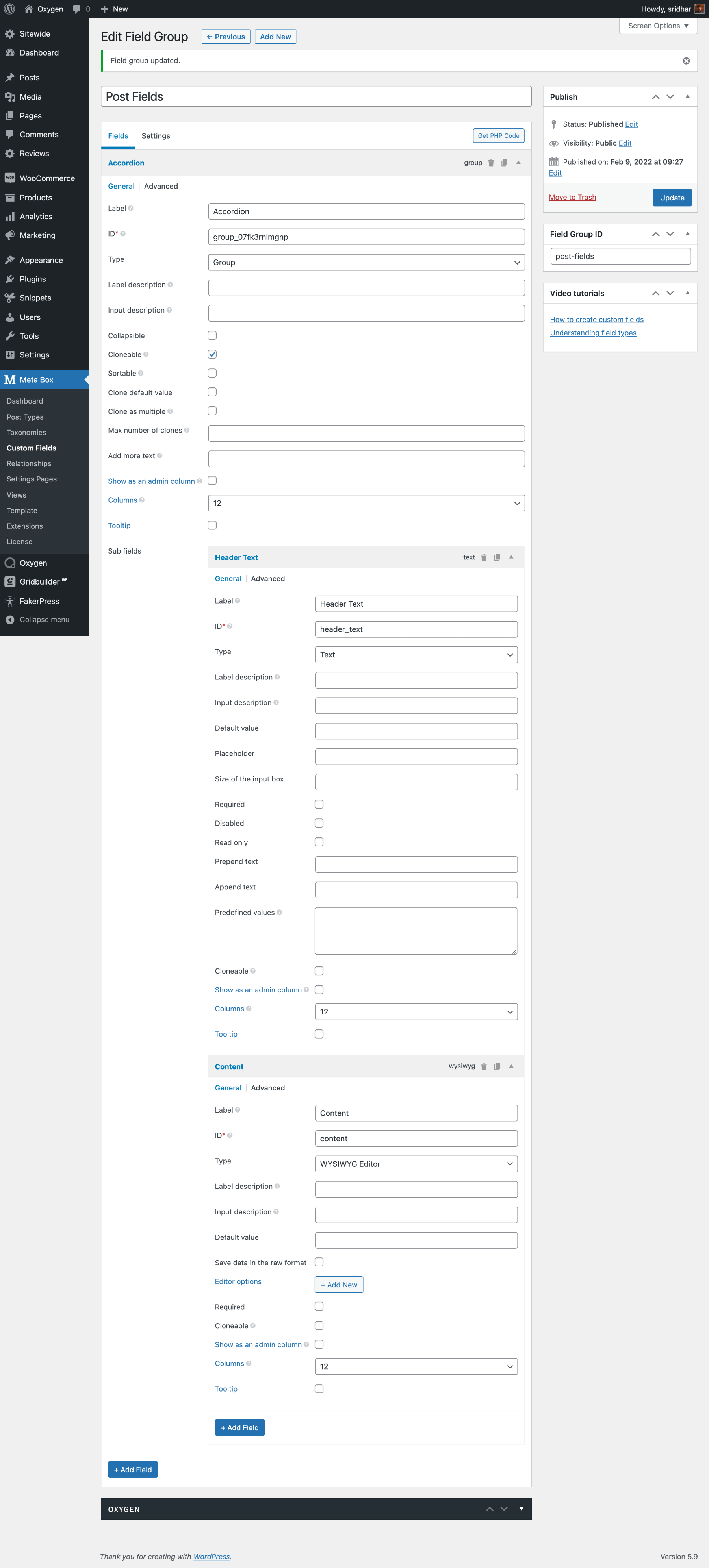
Task: Switch to the Settings tab
Action: (x=155, y=136)
